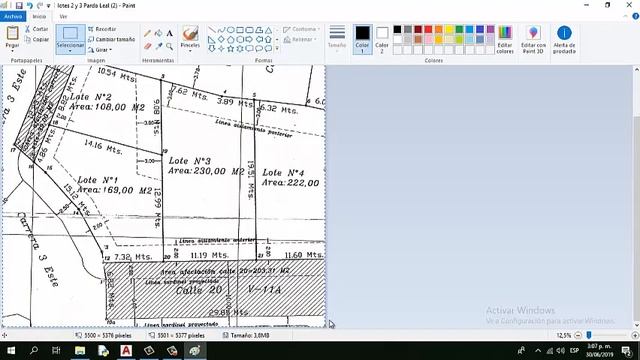The height and width of the screenshot is (360, 640).
Task: Select Color 2 background box
Action: pos(382,39)
